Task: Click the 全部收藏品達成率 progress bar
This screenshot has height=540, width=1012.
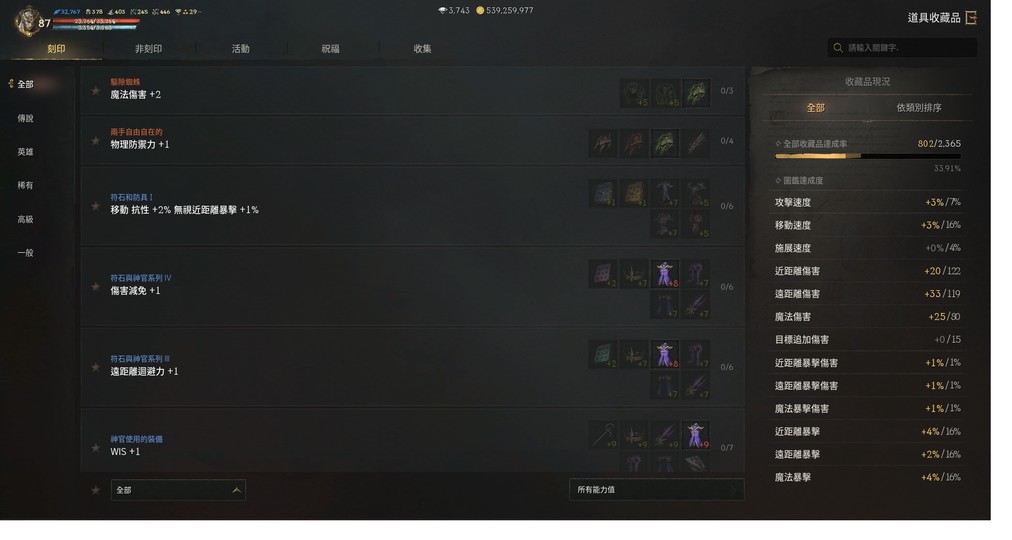Action: (x=867, y=156)
